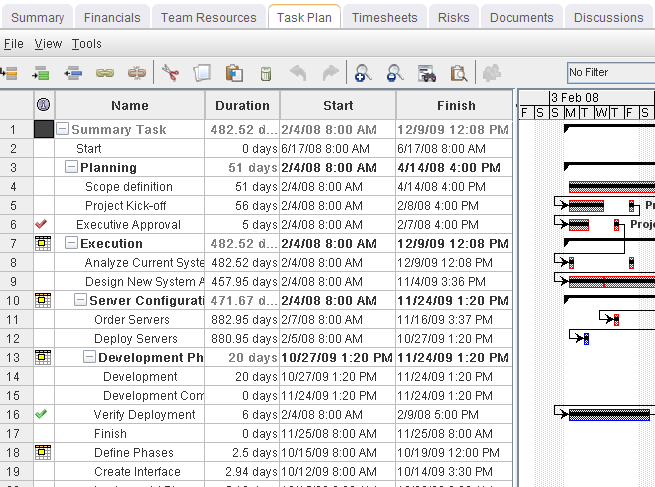Click the green check indicator on row 16
Image resolution: width=655 pixels, height=487 pixels.
coord(41,414)
